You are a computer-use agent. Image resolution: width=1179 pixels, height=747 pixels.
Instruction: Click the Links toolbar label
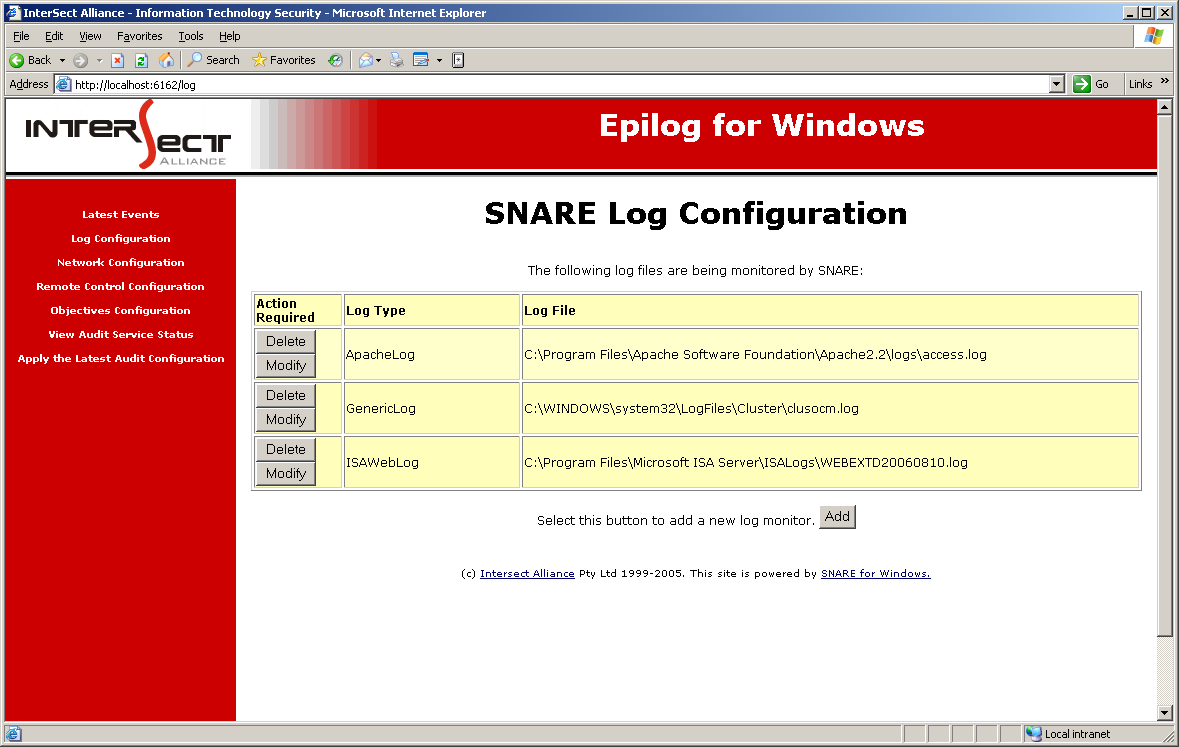(1140, 84)
